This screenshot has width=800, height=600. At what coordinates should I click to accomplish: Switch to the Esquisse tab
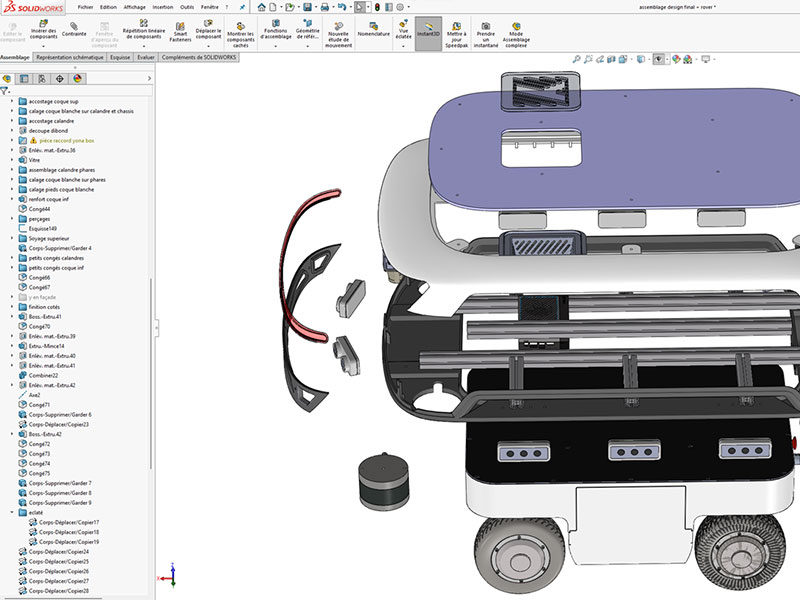point(121,58)
